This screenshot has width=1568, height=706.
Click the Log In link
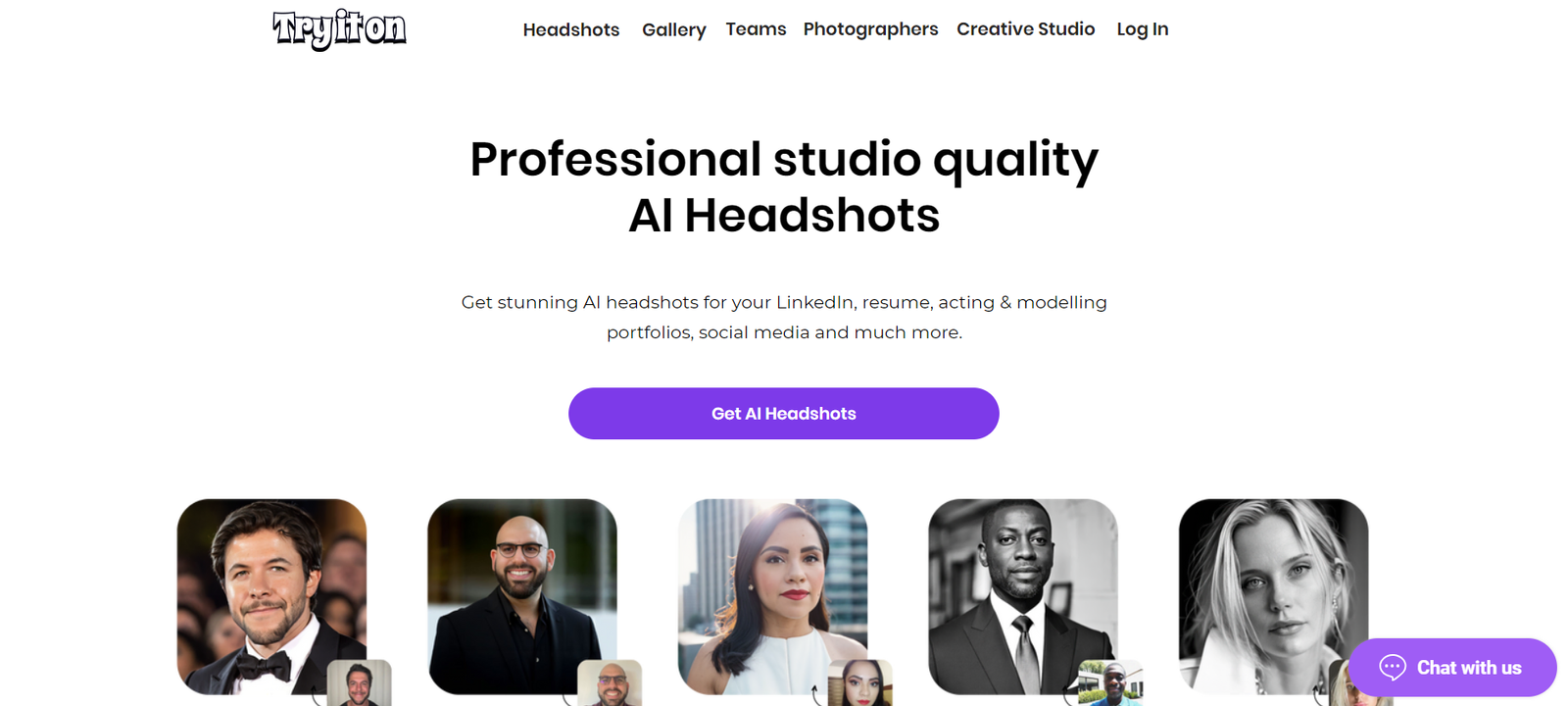click(1143, 29)
